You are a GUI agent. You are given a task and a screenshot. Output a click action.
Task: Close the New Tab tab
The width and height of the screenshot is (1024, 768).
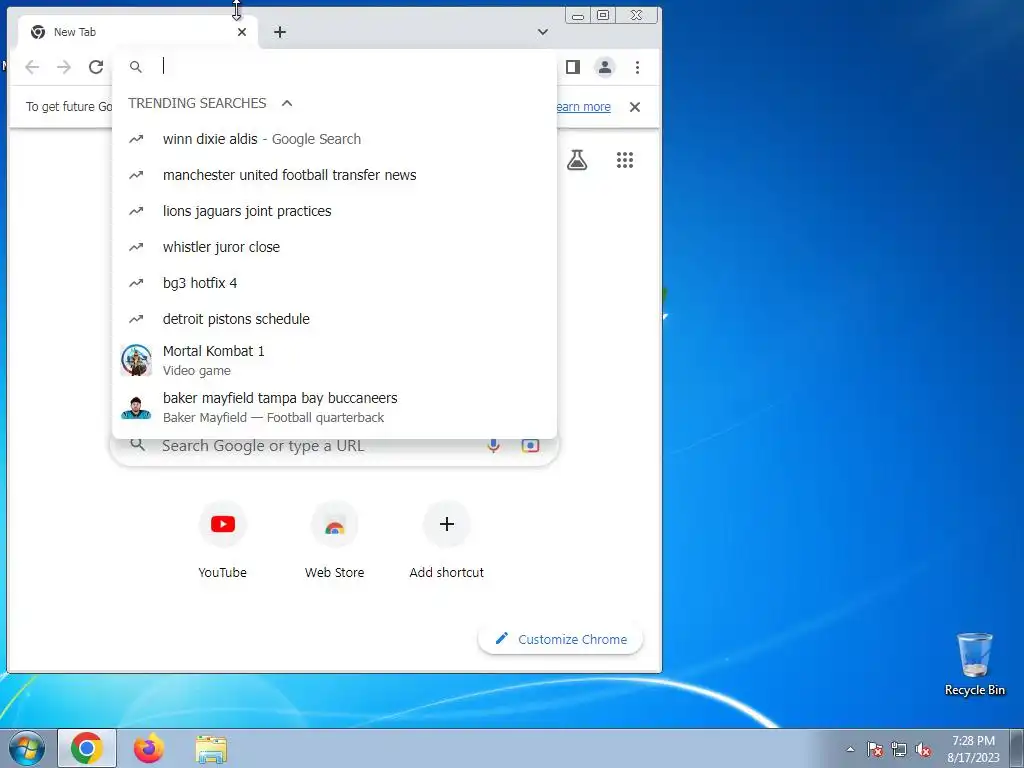pos(242,32)
